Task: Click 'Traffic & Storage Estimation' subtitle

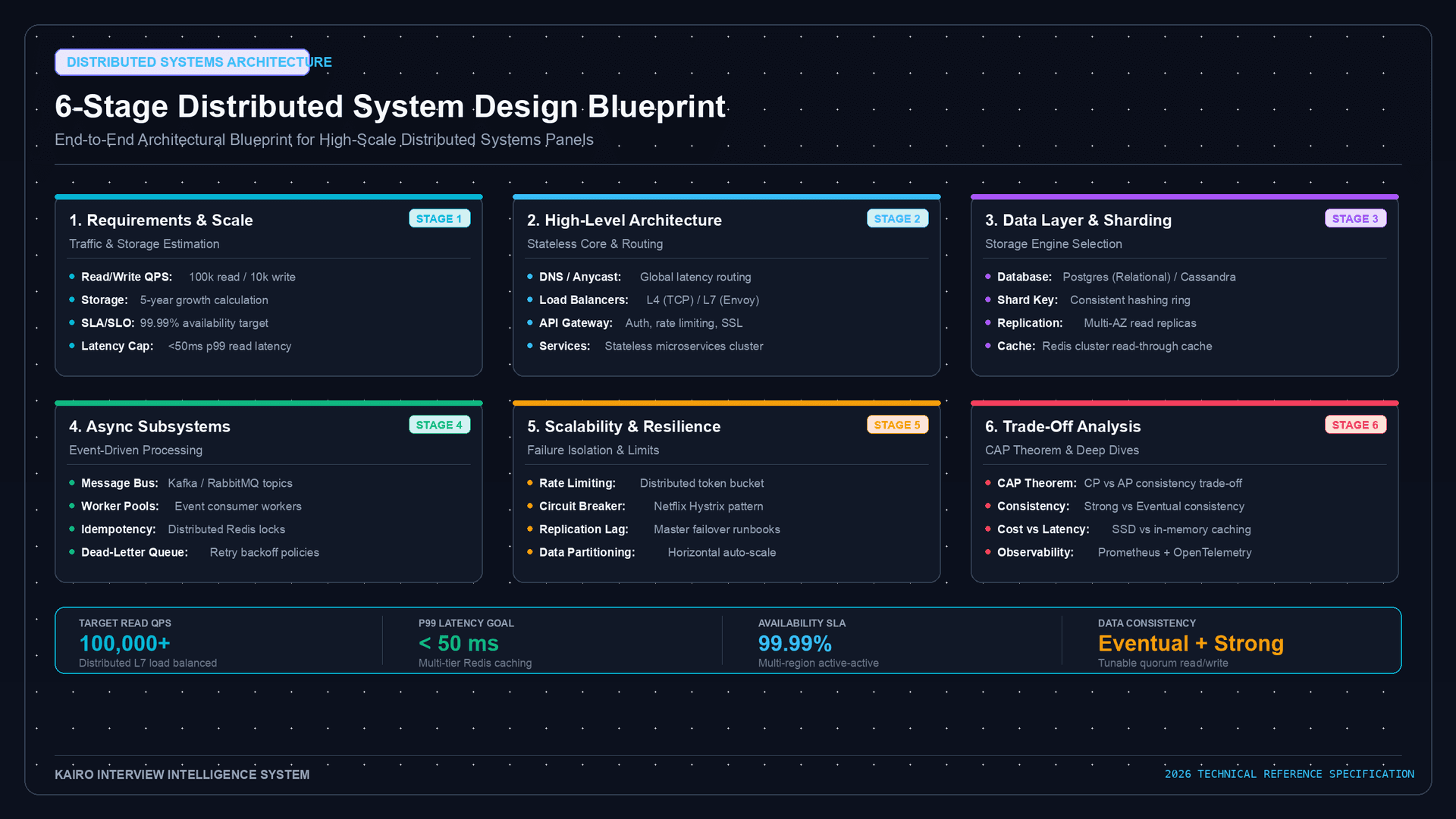Action: pyautogui.click(x=144, y=244)
